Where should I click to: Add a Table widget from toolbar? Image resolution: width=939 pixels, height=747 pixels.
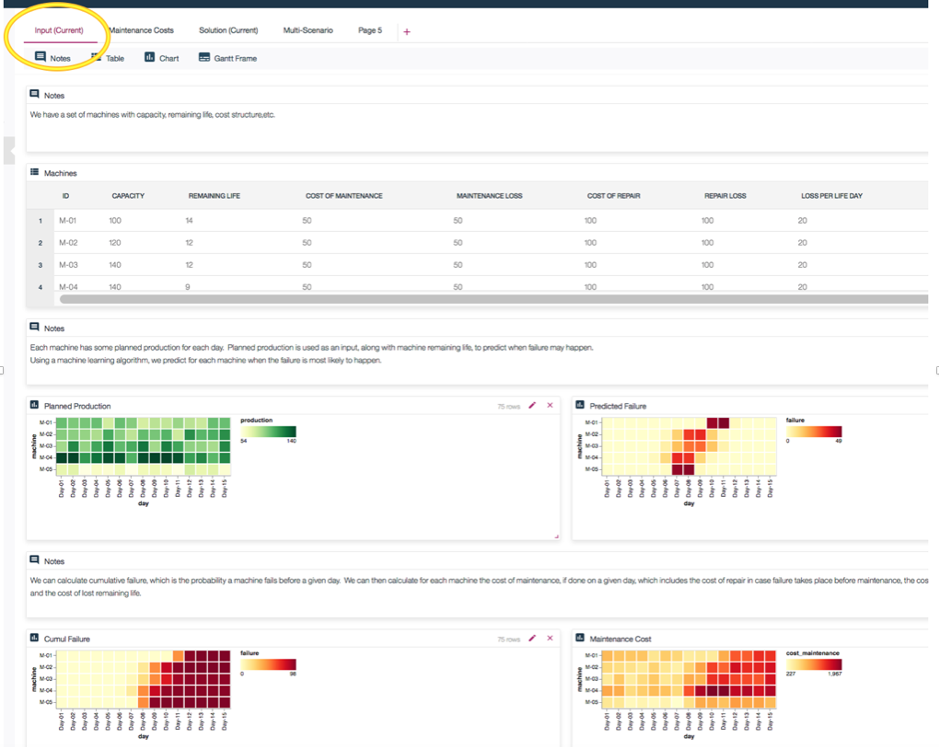click(x=108, y=58)
